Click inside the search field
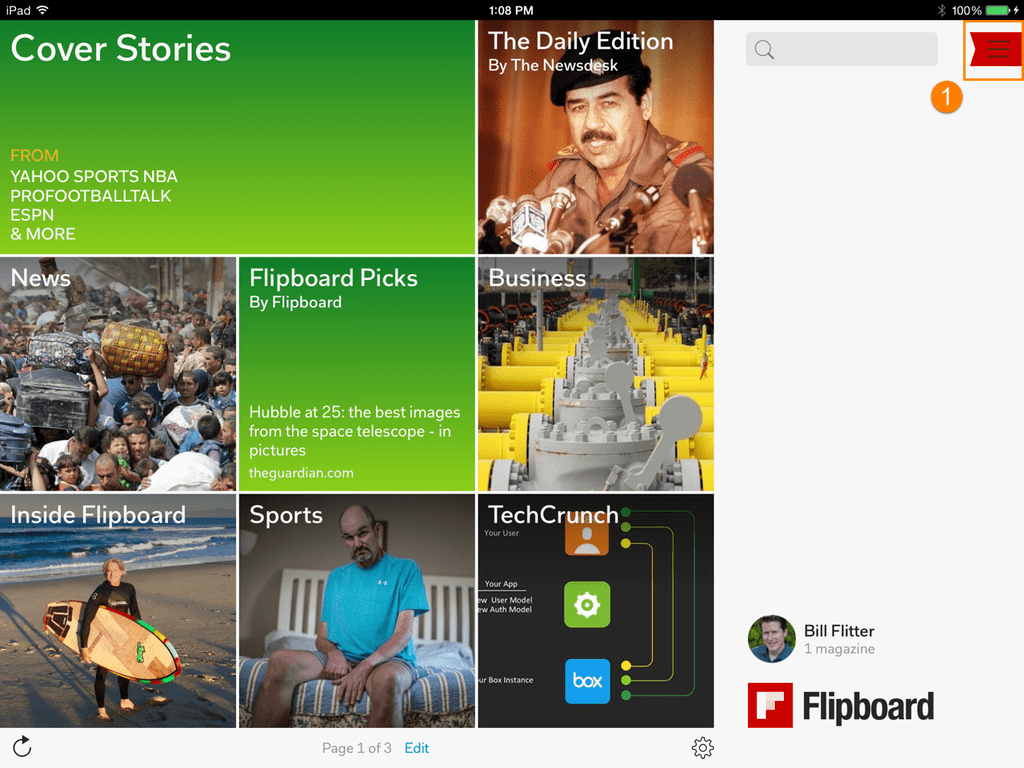The height and width of the screenshot is (768, 1024). (842, 49)
